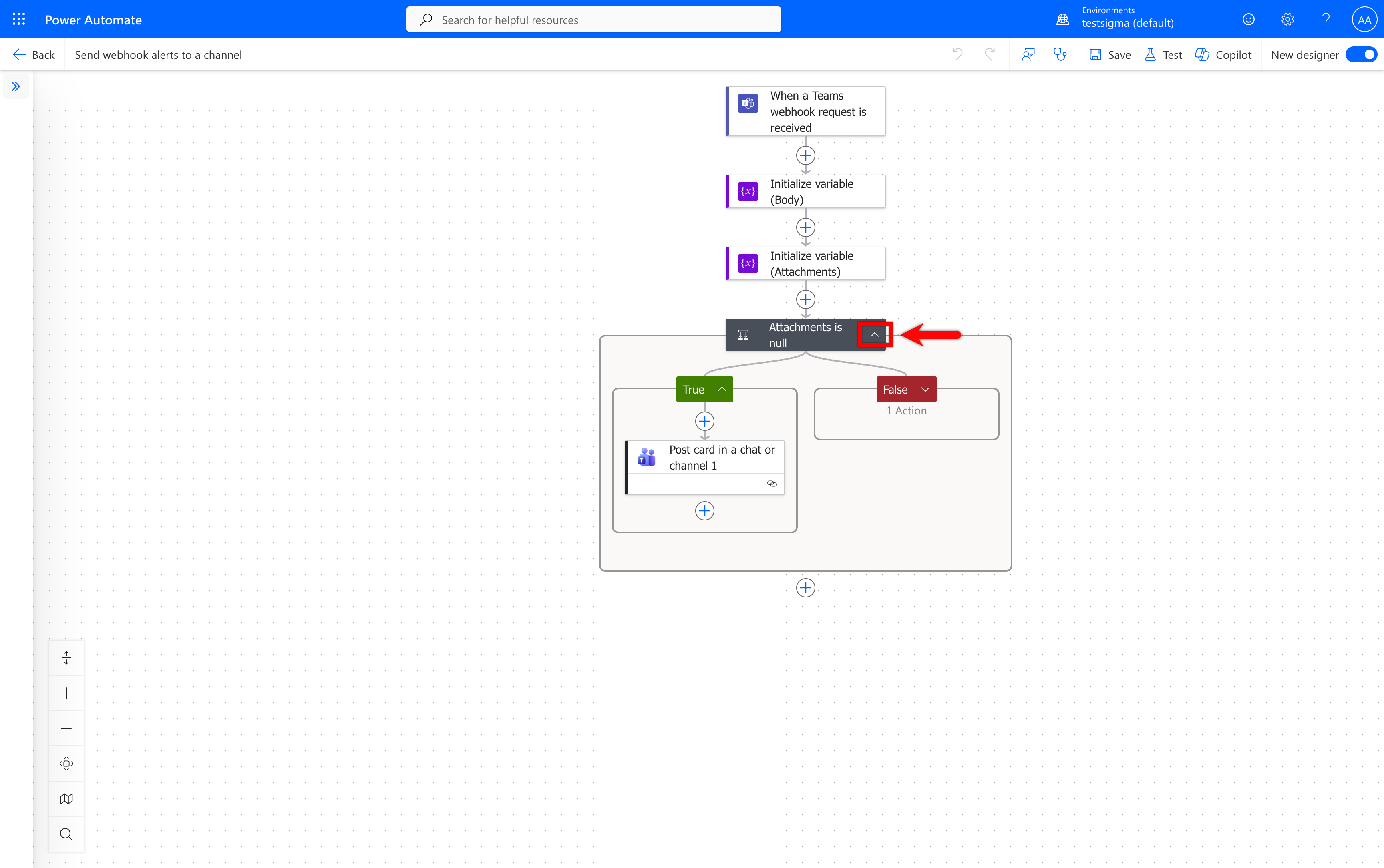Go Back from the flow editor
This screenshot has height=868, width=1384.
[x=34, y=54]
